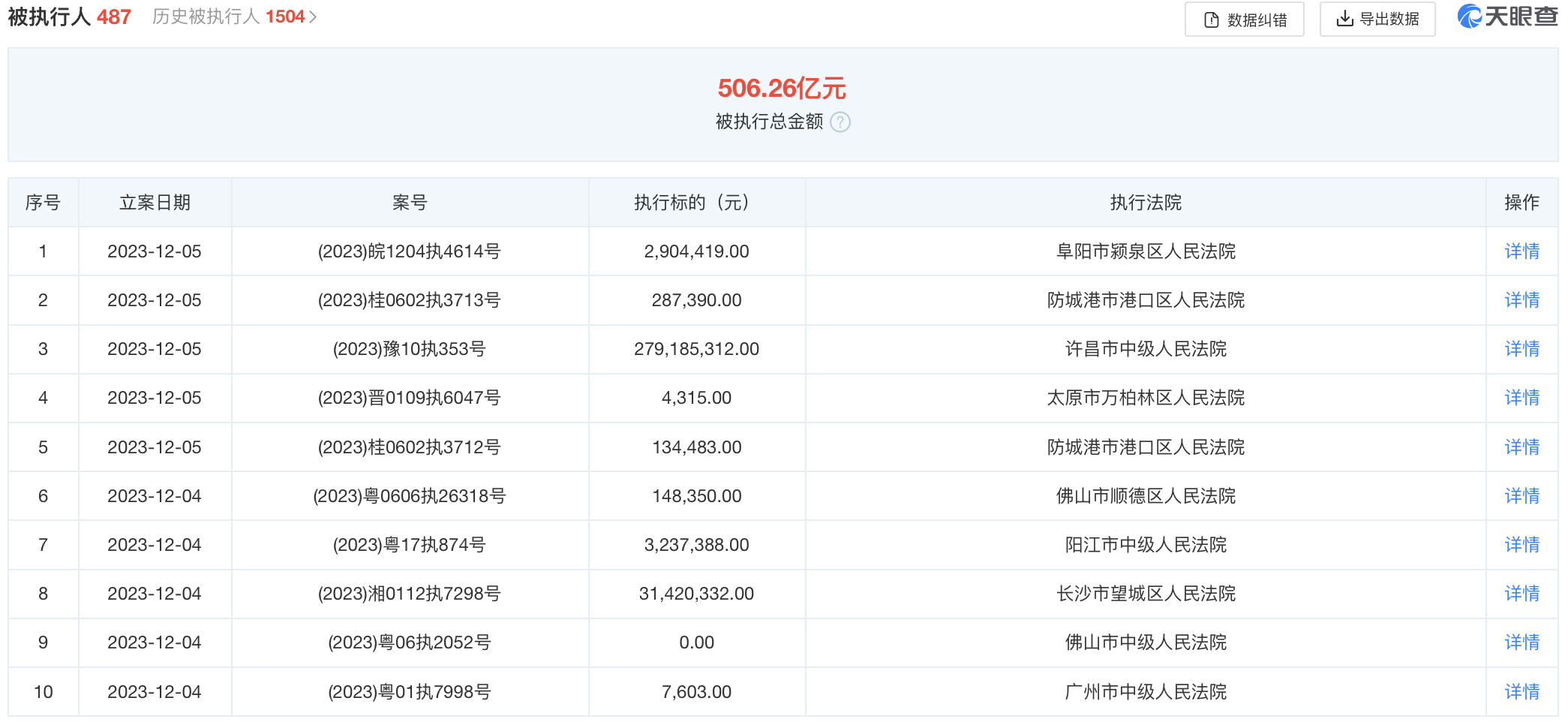
Task: Open 详情 for case 皖1204执4614号
Action: tap(1521, 251)
